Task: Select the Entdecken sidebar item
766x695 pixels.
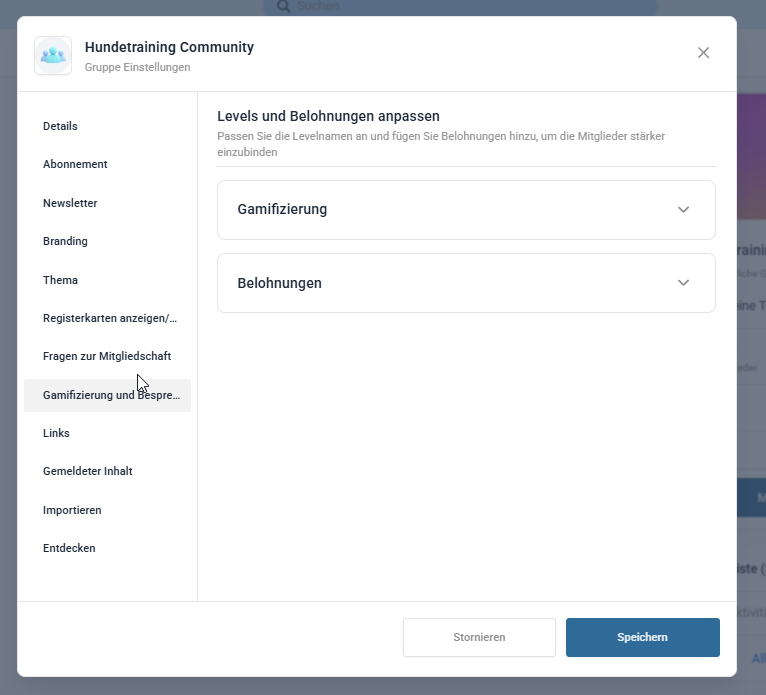Action: 69,548
